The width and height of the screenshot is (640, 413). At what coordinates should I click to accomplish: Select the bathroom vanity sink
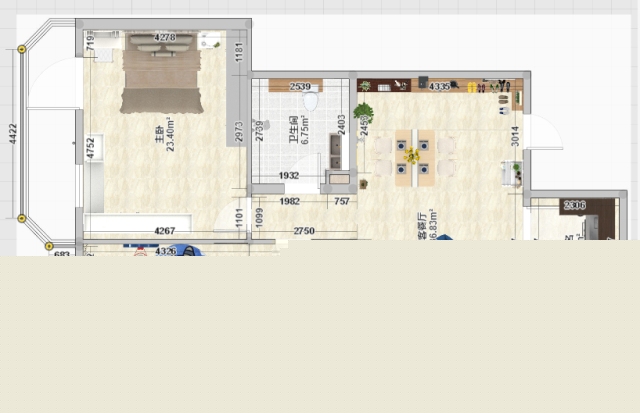click(335, 149)
